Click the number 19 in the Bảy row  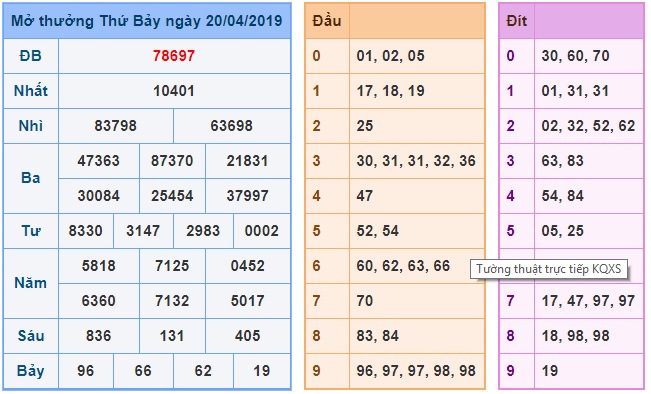pos(262,371)
